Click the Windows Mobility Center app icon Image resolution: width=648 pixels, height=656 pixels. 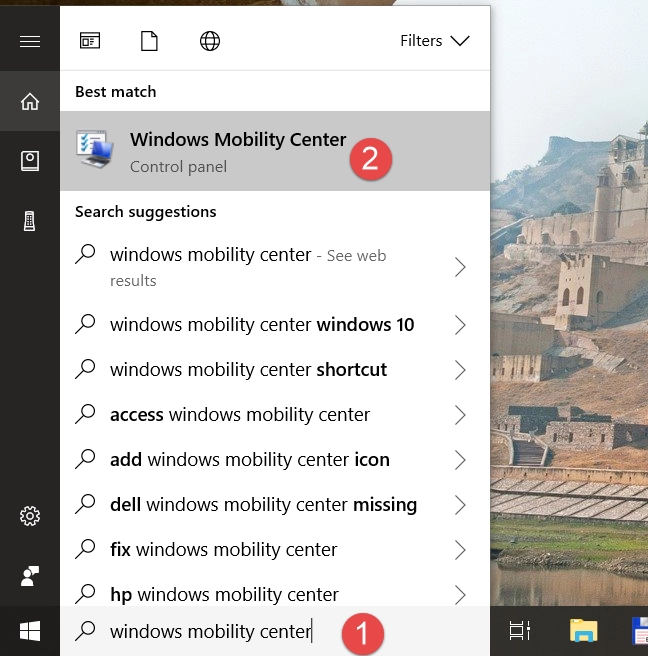point(95,149)
